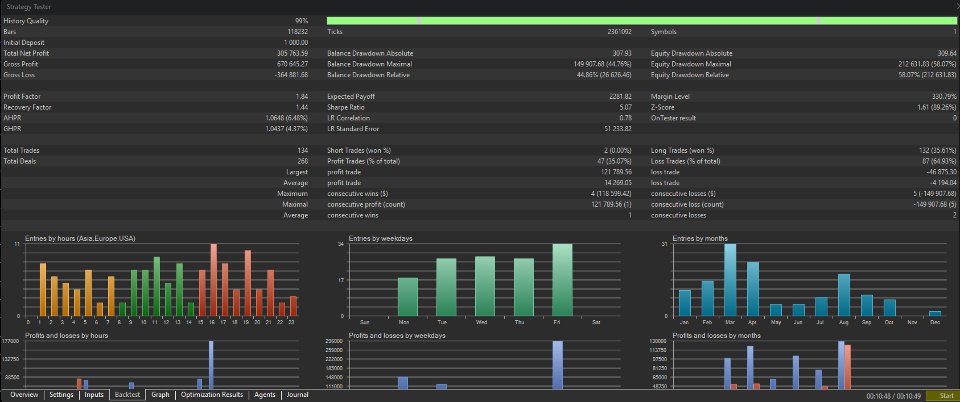Select the Initial Deposit value 1 000.00

click(x=296, y=43)
